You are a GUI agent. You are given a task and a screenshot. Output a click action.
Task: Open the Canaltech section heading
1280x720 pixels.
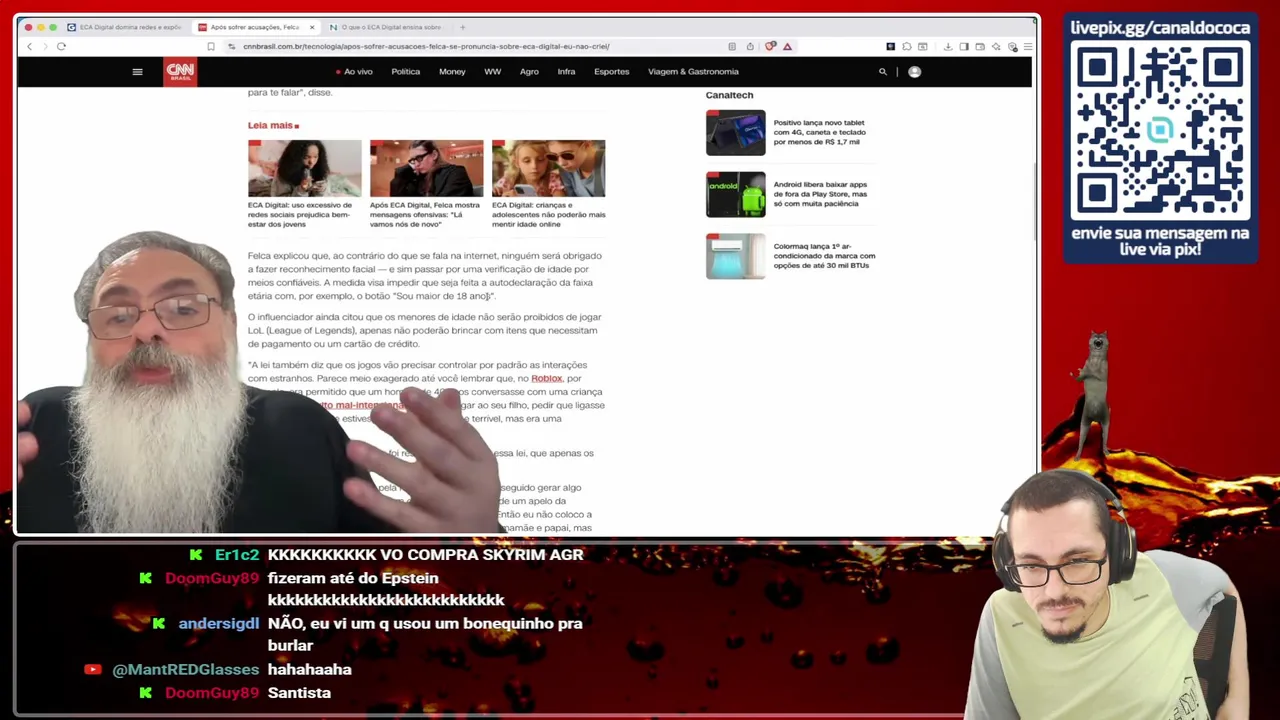click(x=729, y=95)
